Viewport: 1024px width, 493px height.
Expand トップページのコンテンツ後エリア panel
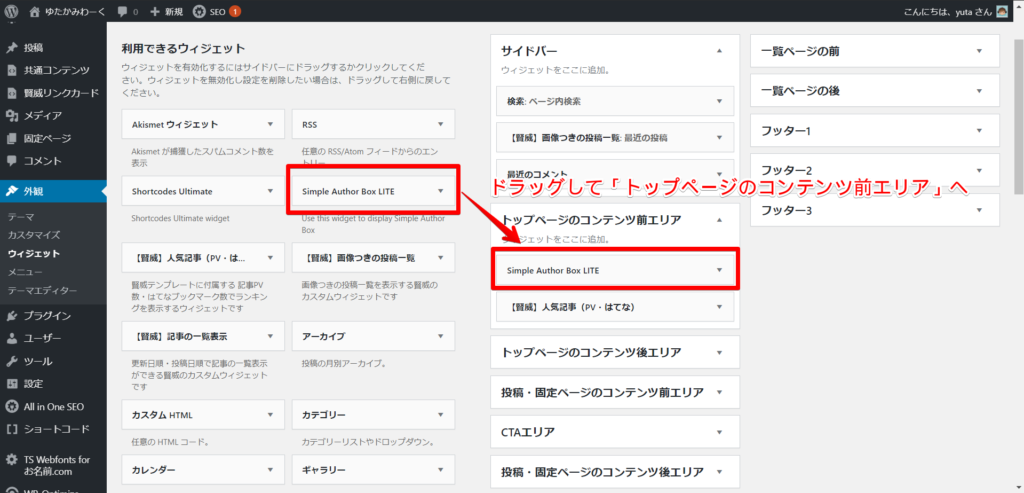tap(719, 352)
